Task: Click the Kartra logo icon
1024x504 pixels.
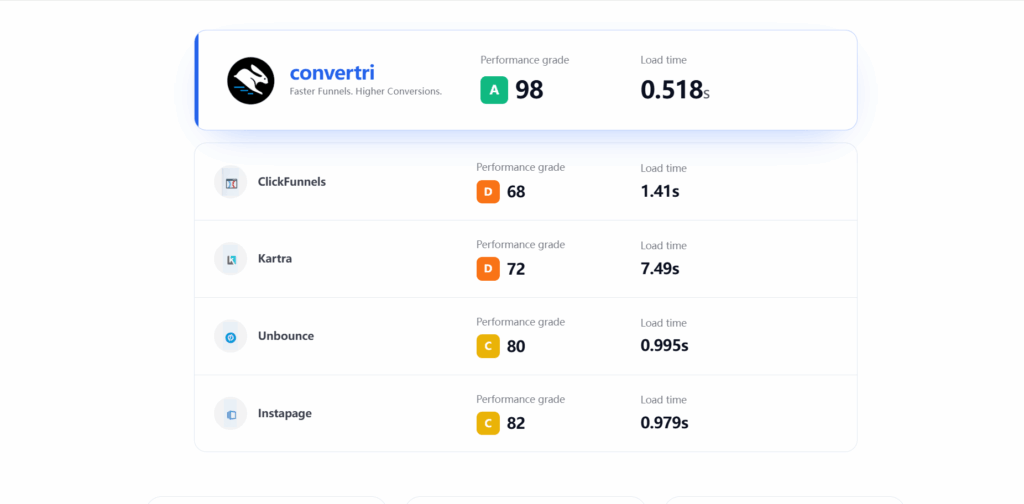Action: 231,259
